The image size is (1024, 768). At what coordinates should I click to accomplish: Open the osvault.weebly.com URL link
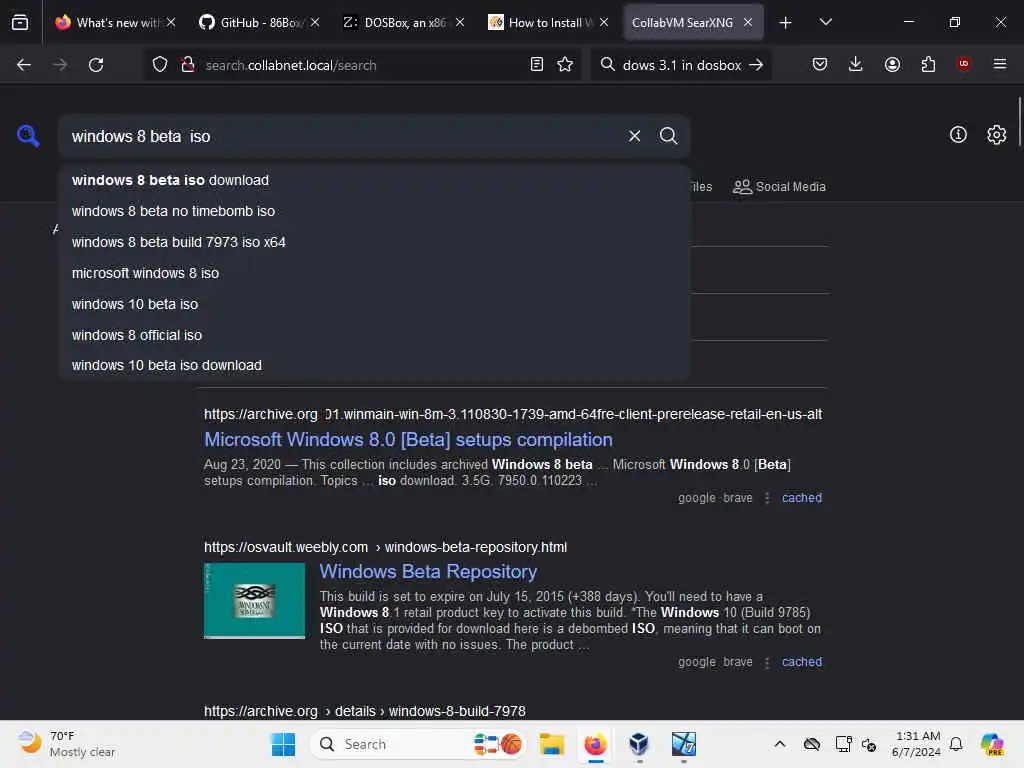pyautogui.click(x=385, y=547)
